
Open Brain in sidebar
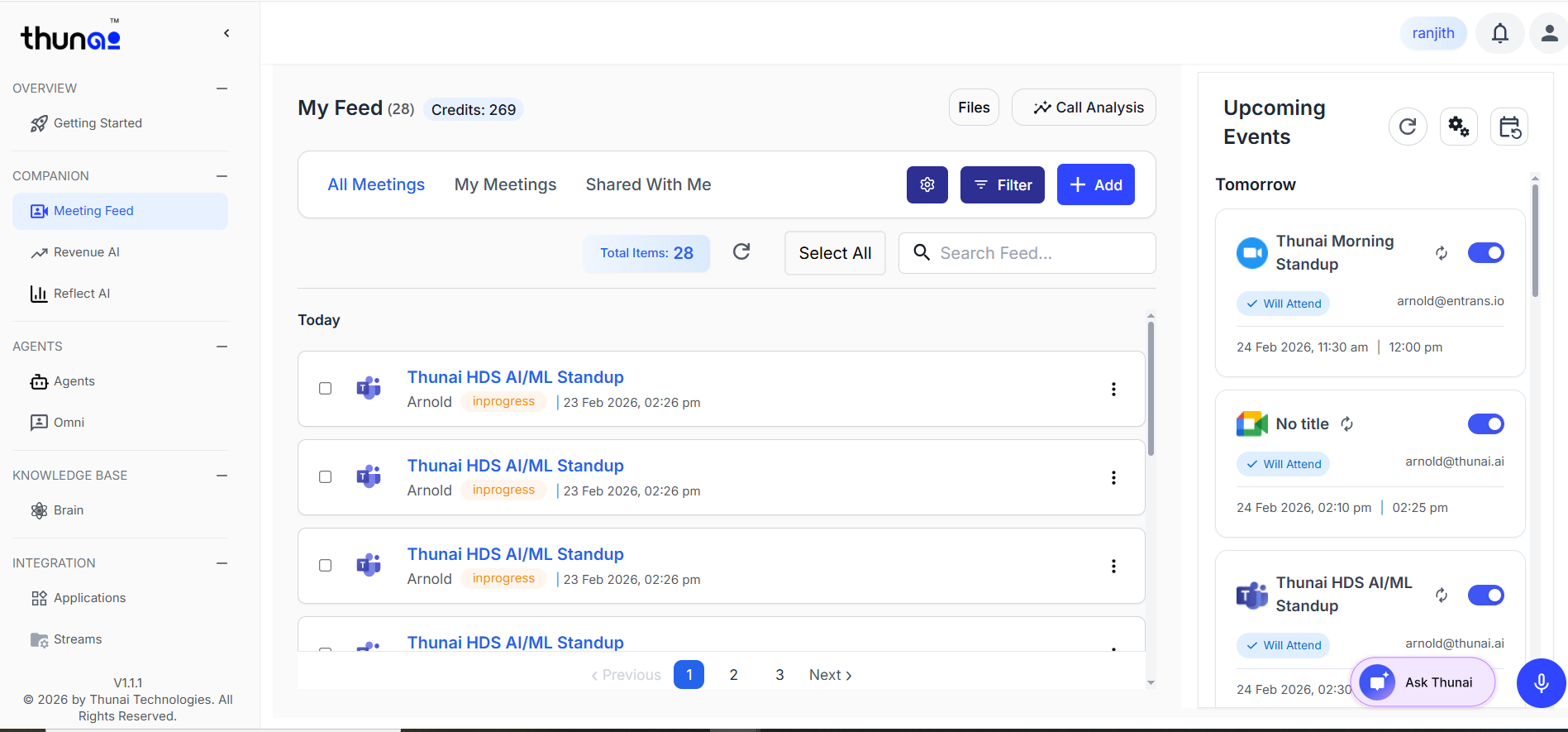pyautogui.click(x=120, y=510)
